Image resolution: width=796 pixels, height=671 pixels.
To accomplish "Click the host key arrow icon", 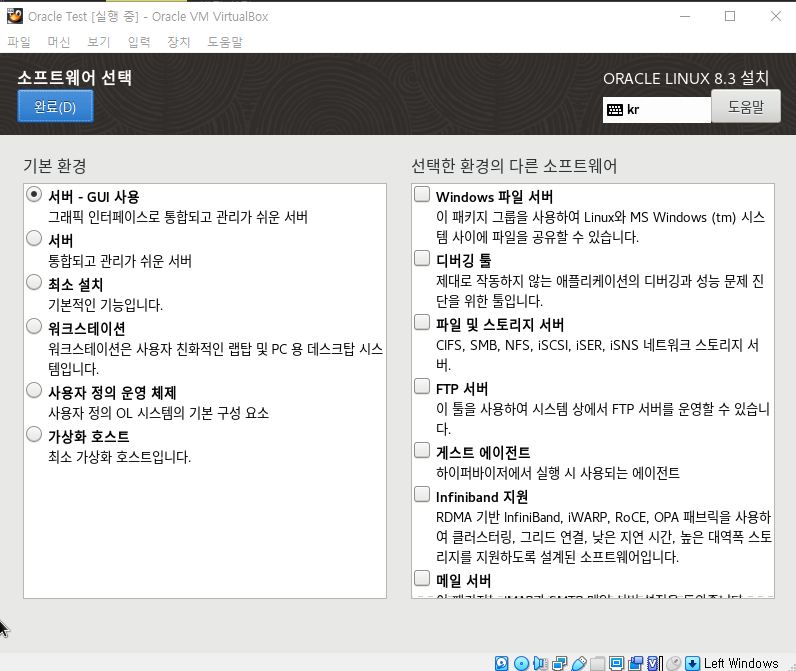I will (x=692, y=663).
